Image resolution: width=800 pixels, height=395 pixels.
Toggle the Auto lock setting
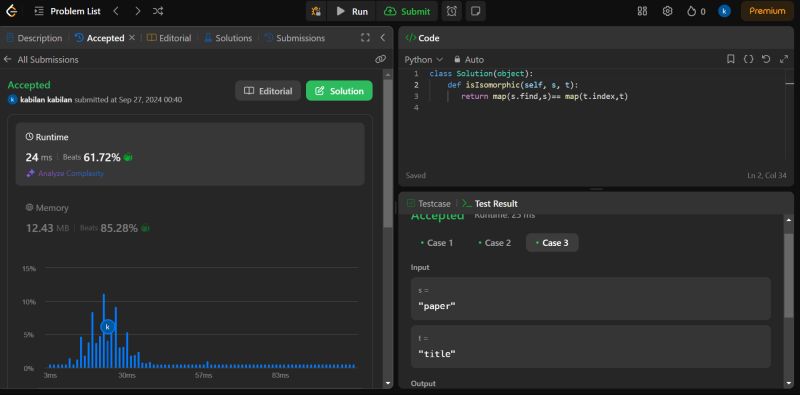pyautogui.click(x=469, y=60)
